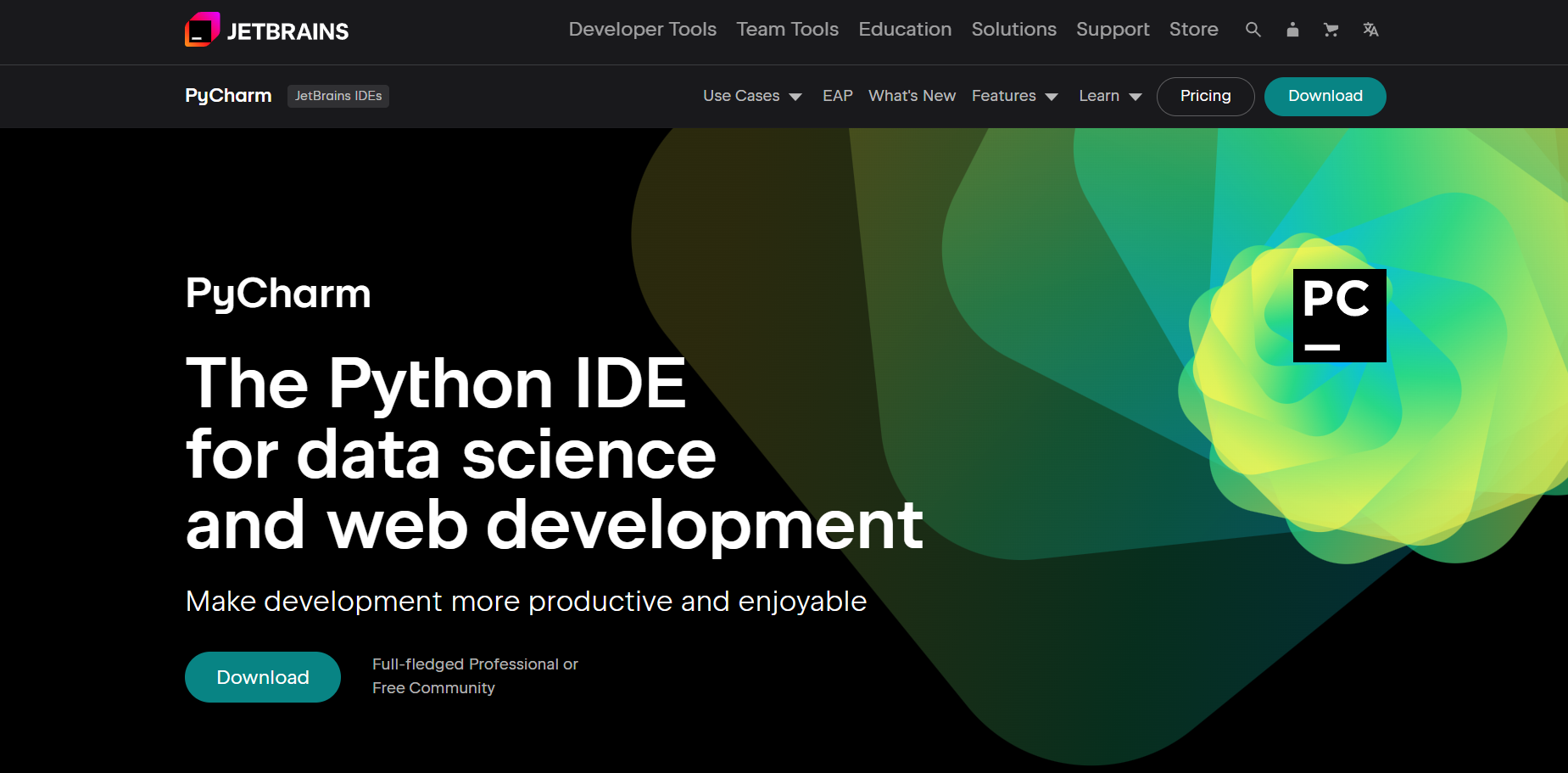Expand the Use Cases dropdown
Viewport: 1568px width, 773px height.
click(x=752, y=96)
